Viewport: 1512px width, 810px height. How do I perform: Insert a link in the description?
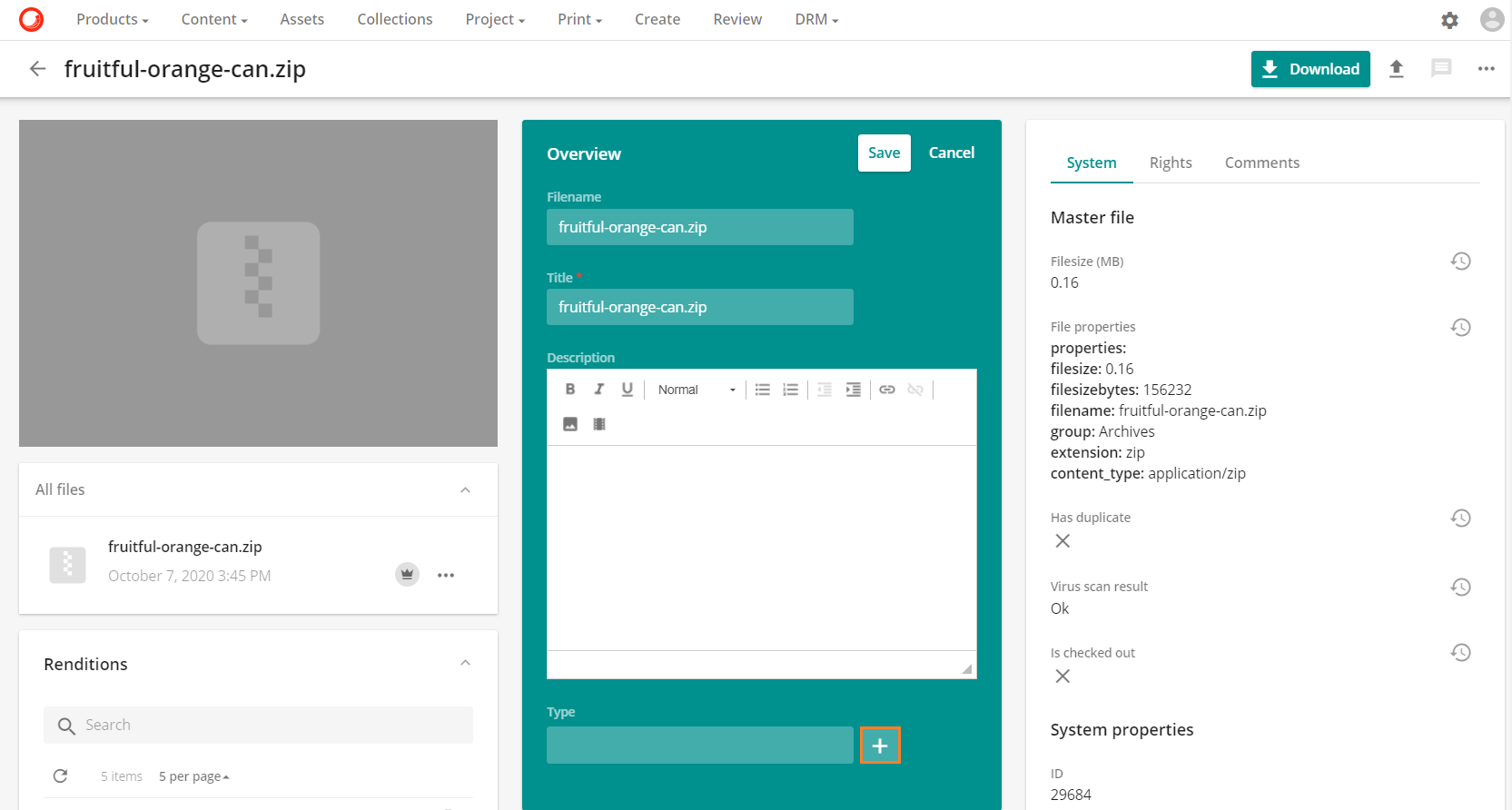tap(887, 390)
